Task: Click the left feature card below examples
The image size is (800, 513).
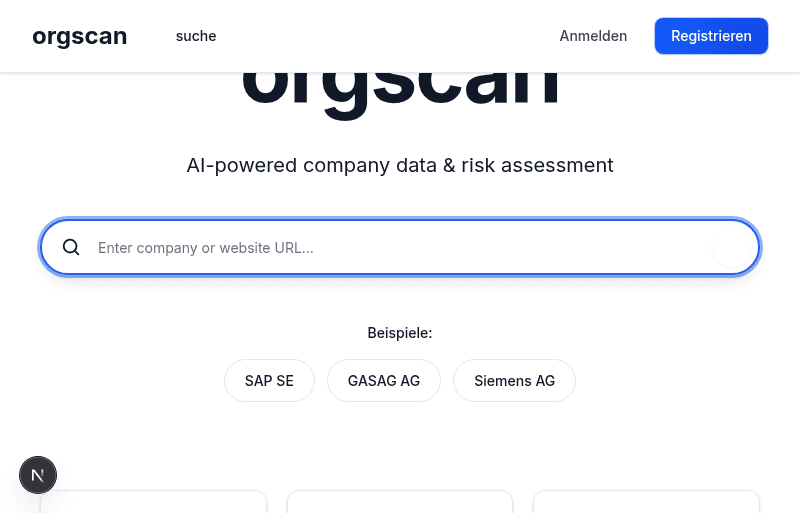Action: 154,502
